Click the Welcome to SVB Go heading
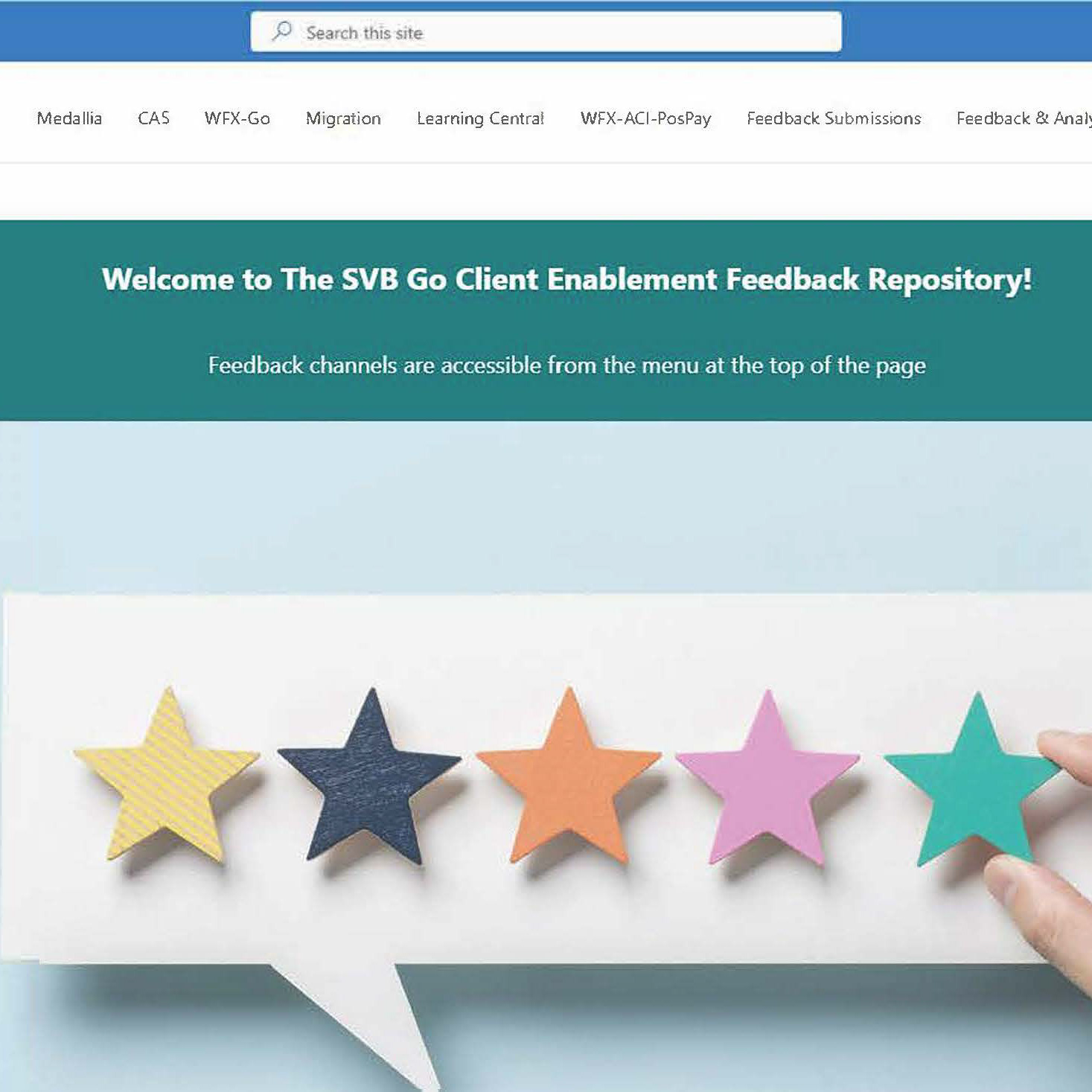1092x1092 pixels. click(567, 279)
